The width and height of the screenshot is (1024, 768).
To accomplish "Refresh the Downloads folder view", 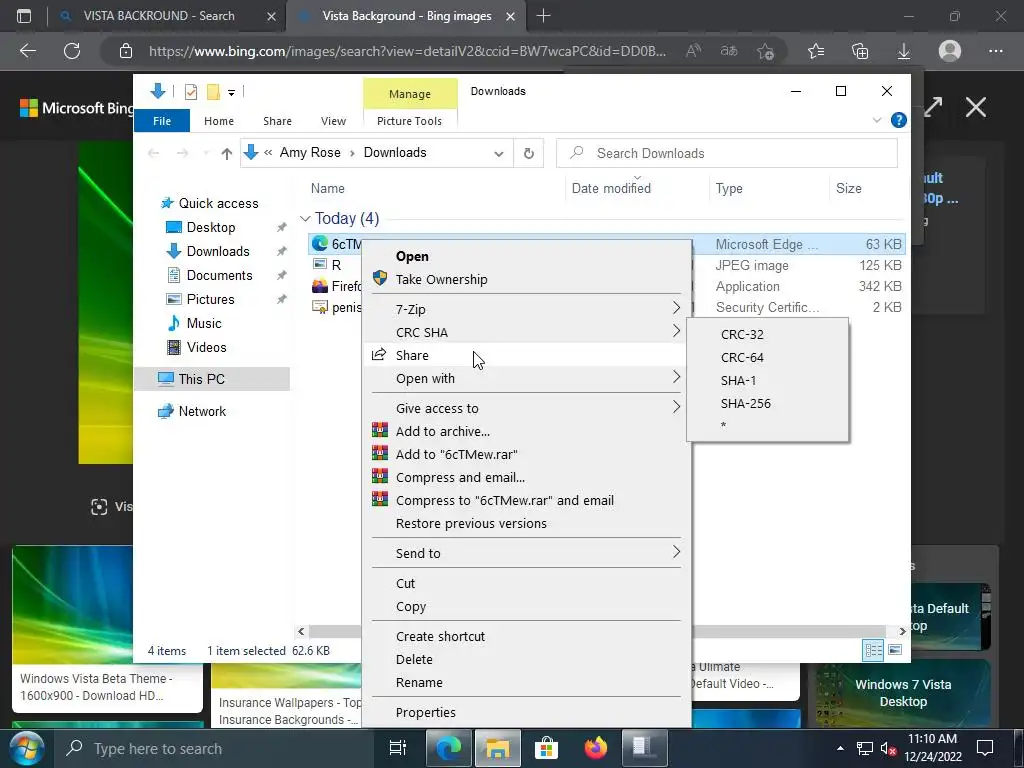I will pos(528,153).
